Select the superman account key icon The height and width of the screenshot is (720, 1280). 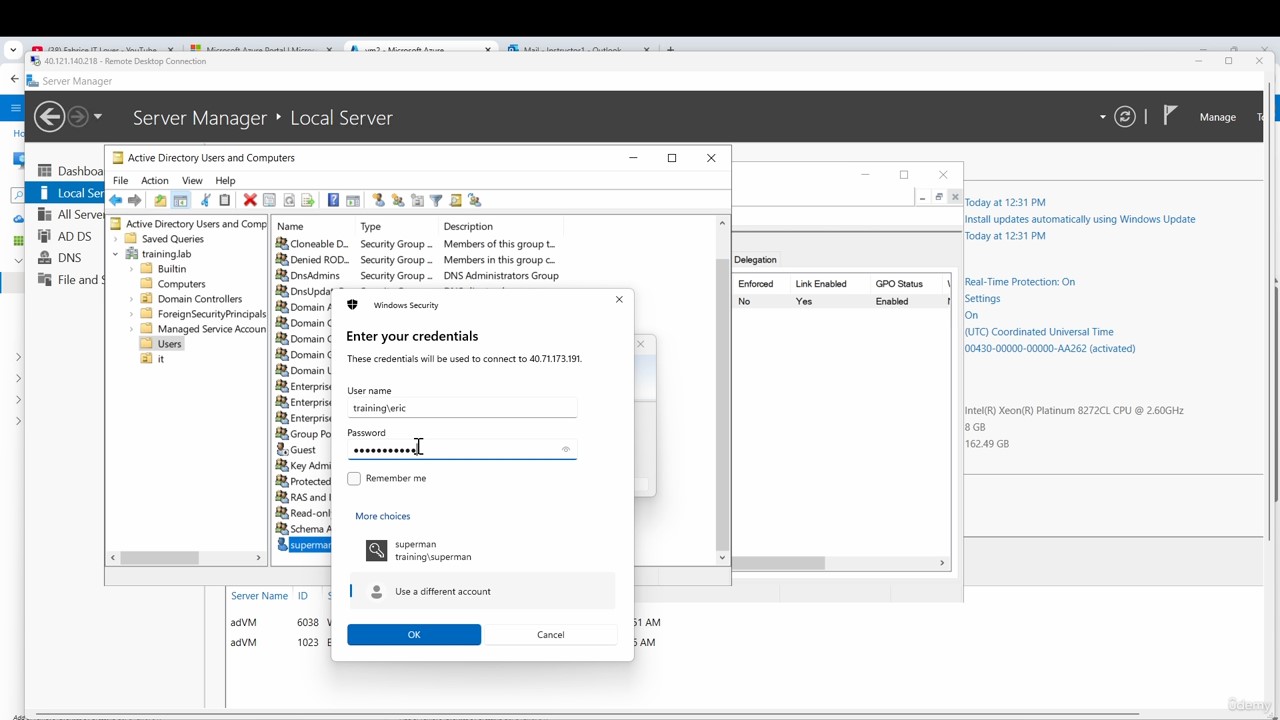[376, 550]
